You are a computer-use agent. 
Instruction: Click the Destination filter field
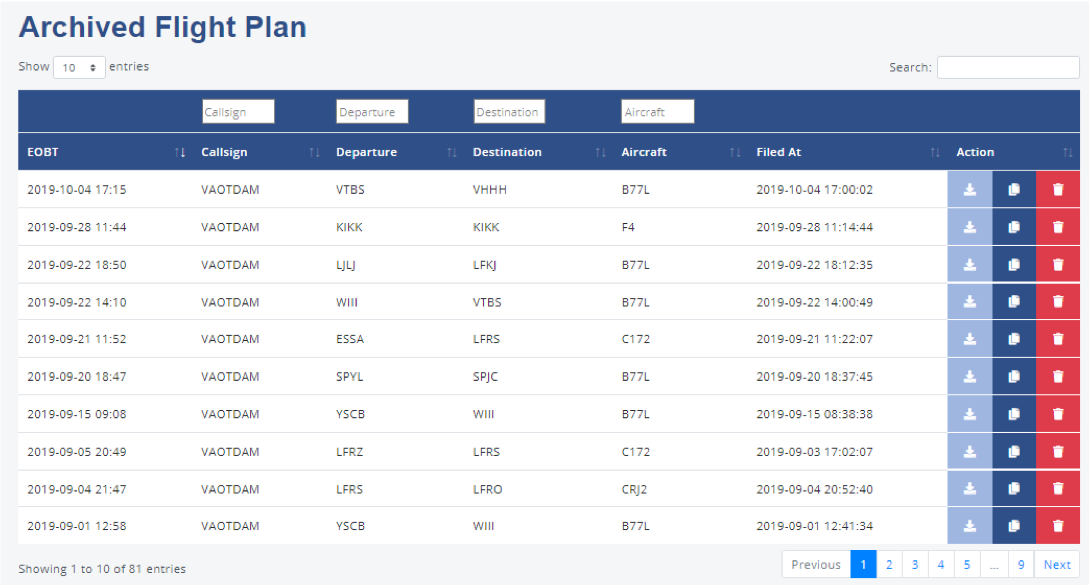[x=509, y=112]
